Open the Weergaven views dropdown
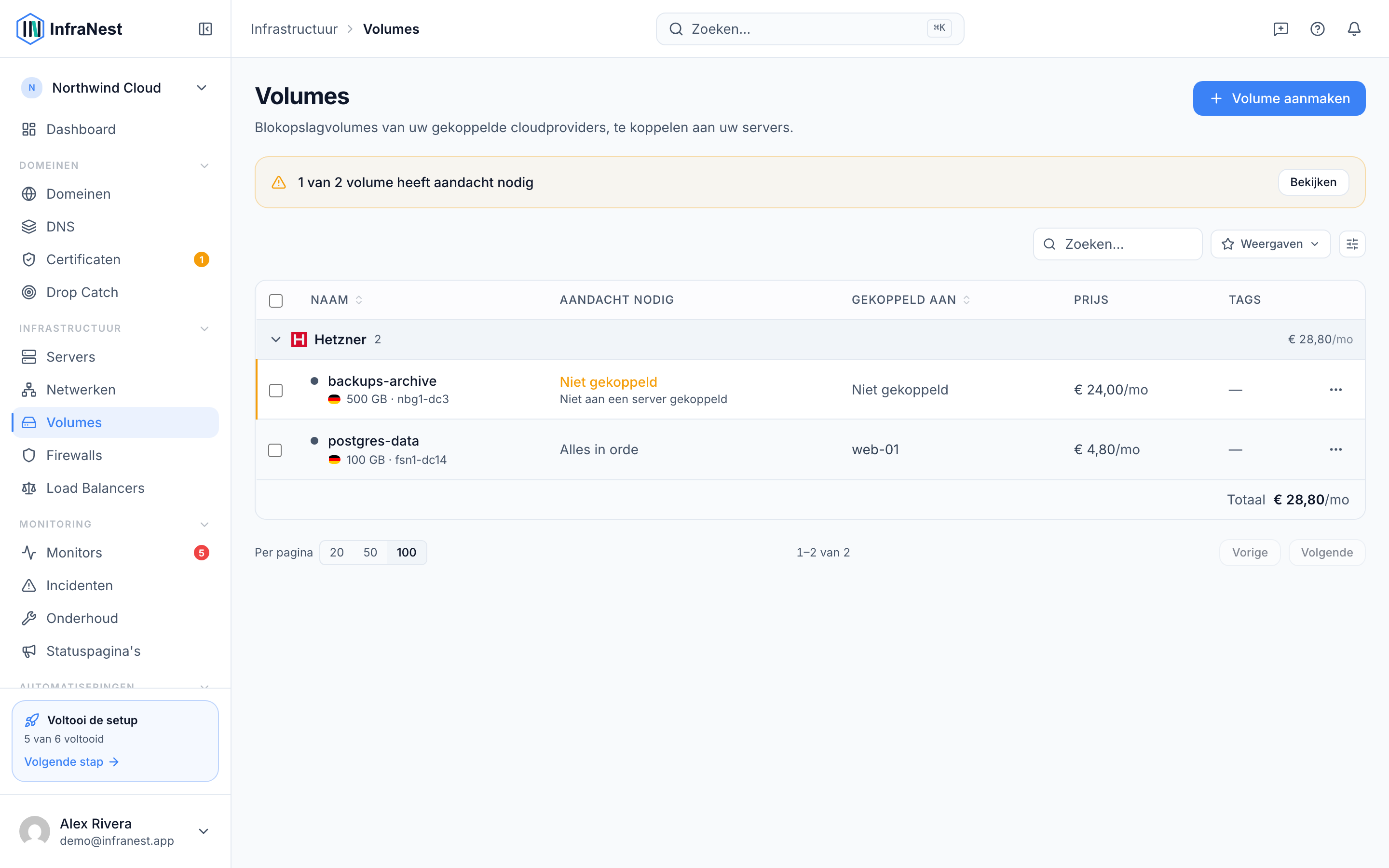The width and height of the screenshot is (1389, 868). click(1270, 244)
